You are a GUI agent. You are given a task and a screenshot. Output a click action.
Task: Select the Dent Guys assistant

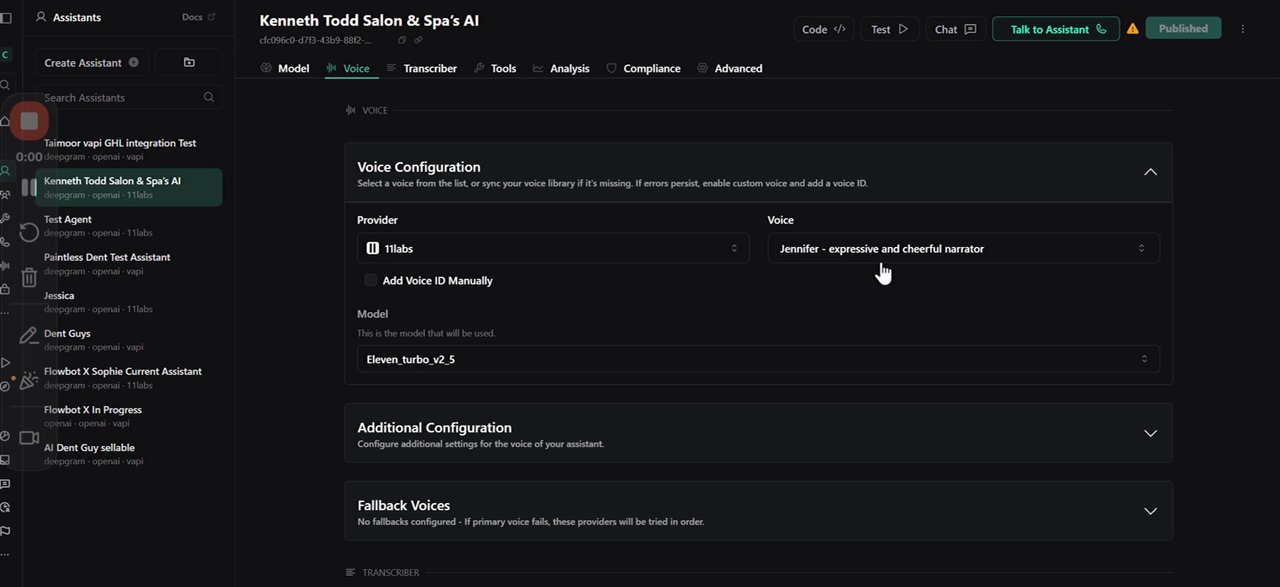128,339
